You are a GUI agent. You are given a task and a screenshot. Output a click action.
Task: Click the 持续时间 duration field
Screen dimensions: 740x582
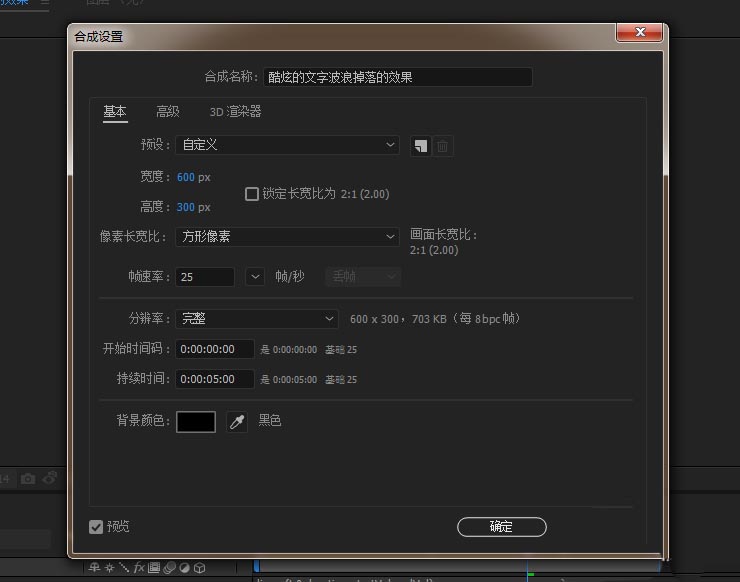click(215, 379)
